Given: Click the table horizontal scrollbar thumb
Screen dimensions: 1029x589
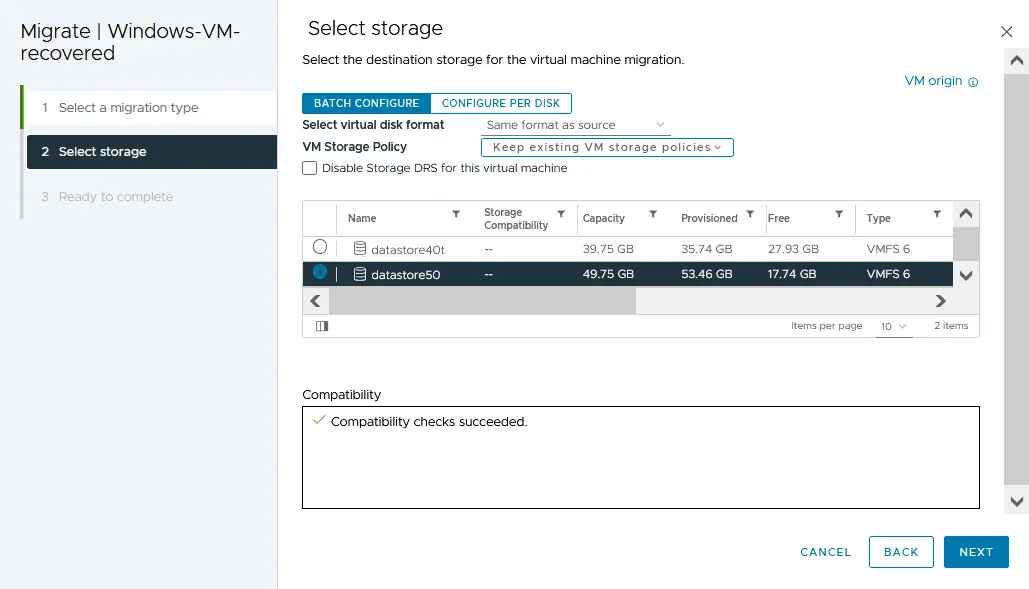Looking at the screenshot, I should (482, 301).
